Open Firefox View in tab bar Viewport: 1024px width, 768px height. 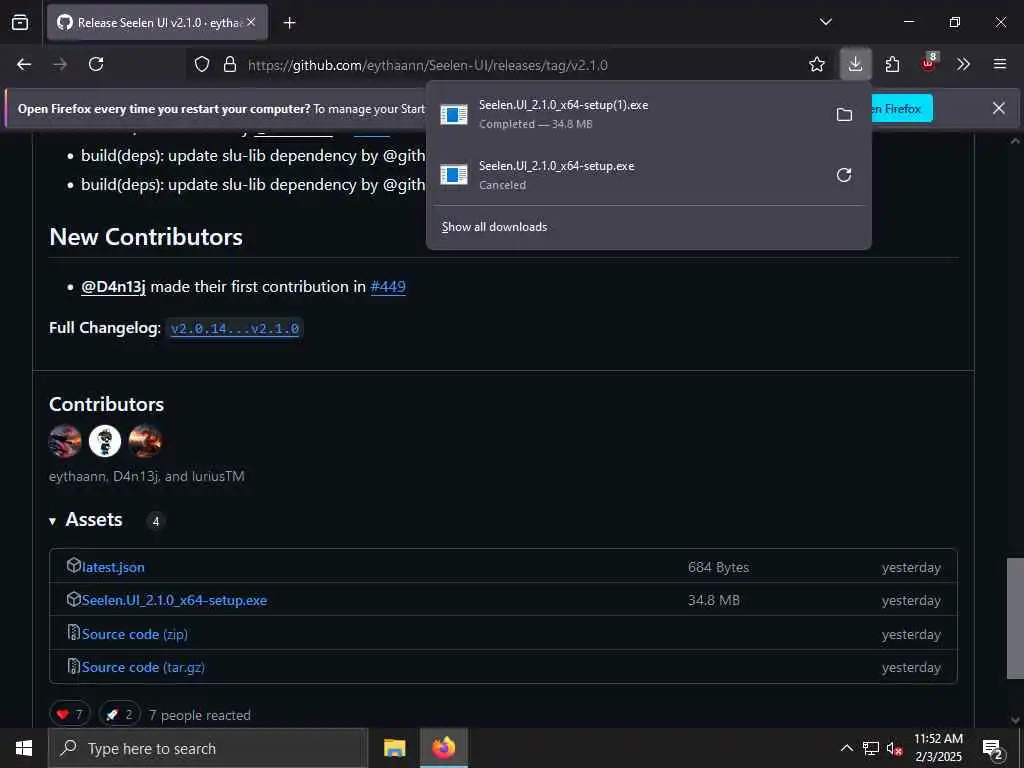tap(20, 23)
